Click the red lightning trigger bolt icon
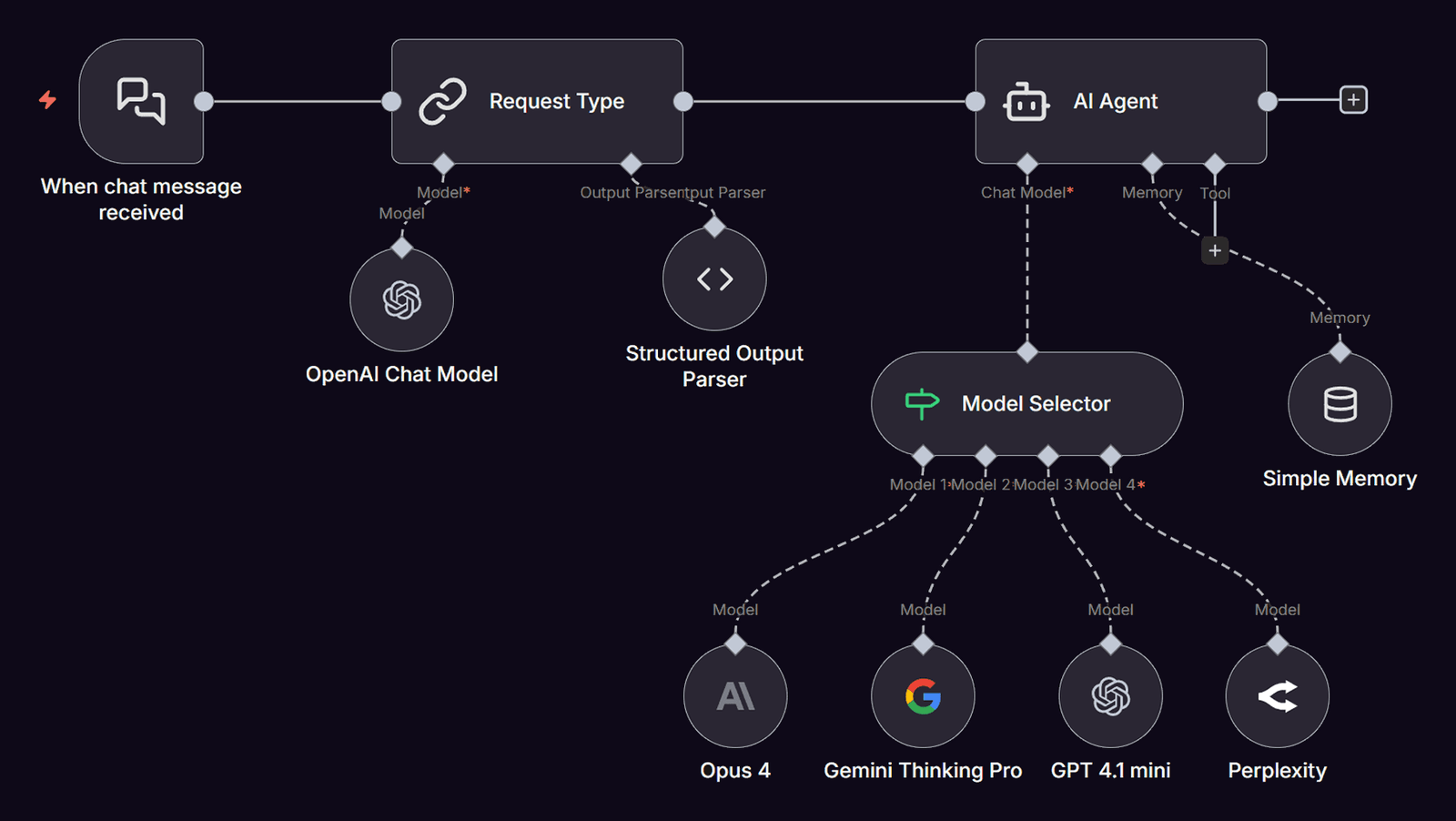 pos(47,99)
